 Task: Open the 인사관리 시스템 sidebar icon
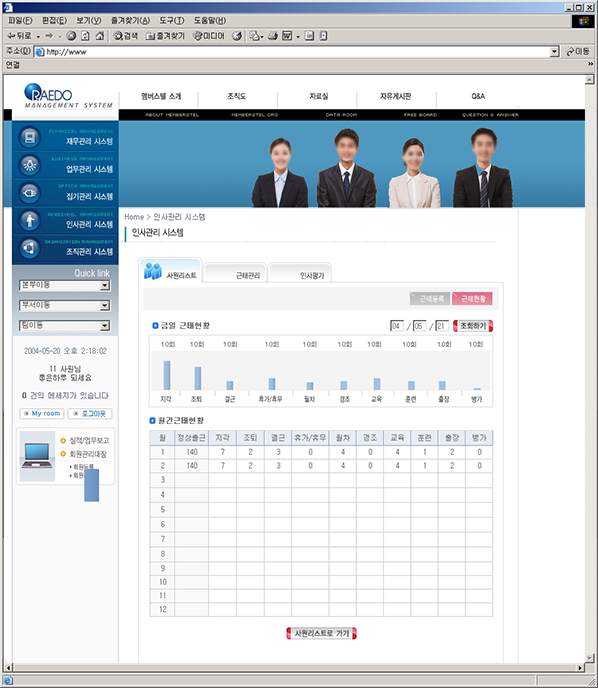click(30, 220)
